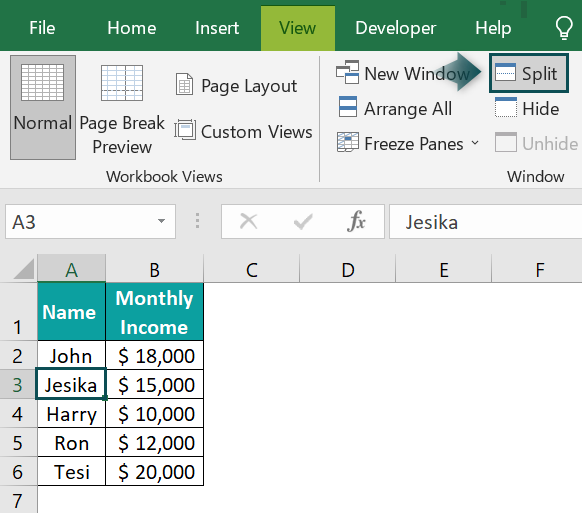Select column C header
The width and height of the screenshot is (582, 513).
click(x=252, y=269)
